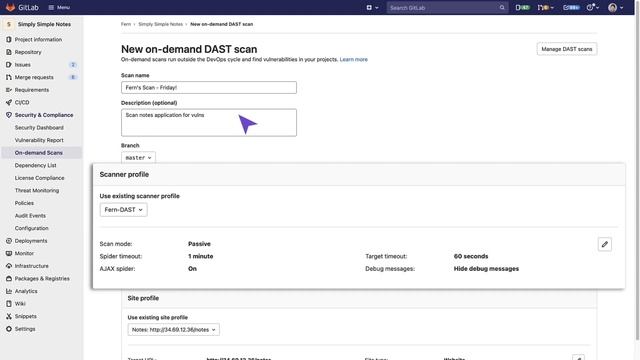Open Threat Monitoring in sidebar
This screenshot has width=640, height=360.
click(x=37, y=190)
